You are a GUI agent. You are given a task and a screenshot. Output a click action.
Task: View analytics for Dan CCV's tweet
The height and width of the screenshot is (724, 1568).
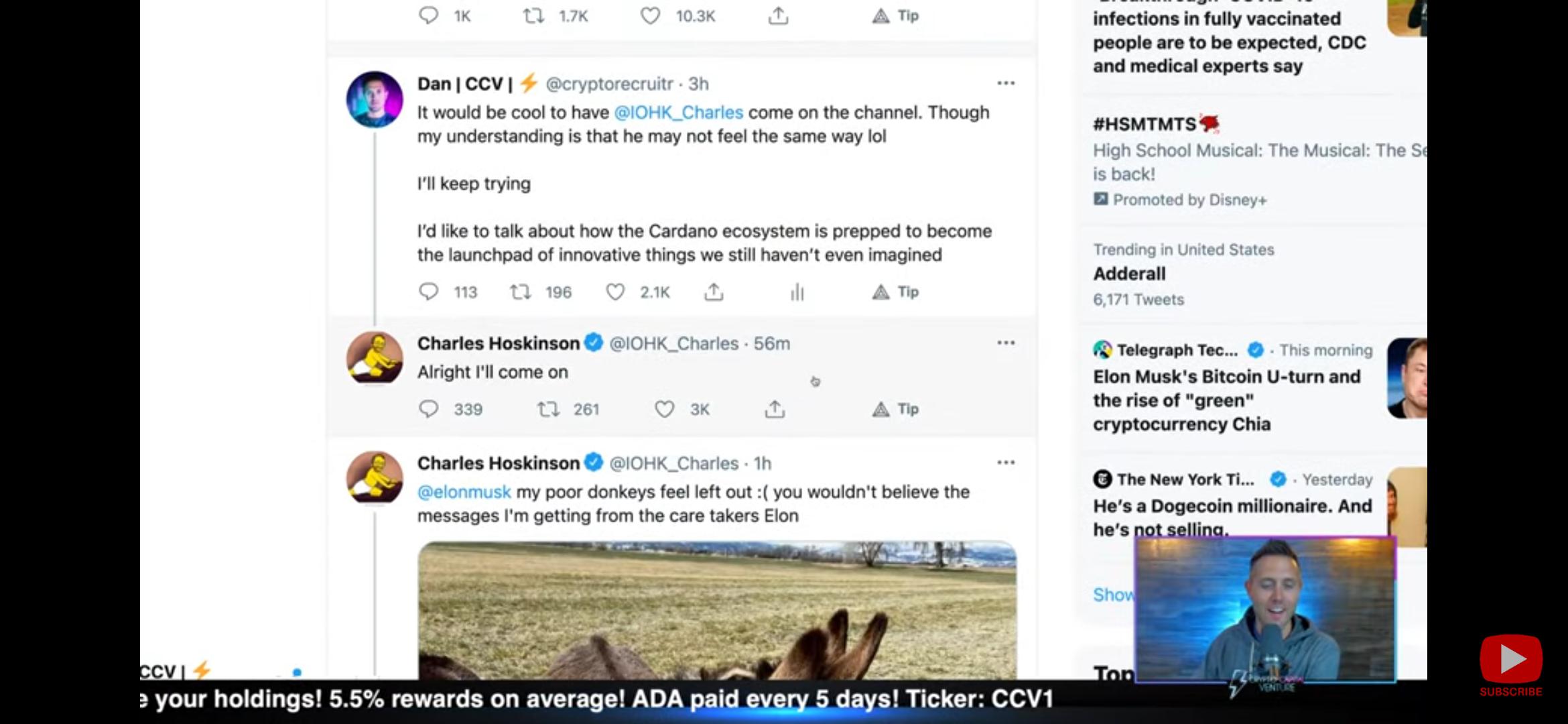797,292
